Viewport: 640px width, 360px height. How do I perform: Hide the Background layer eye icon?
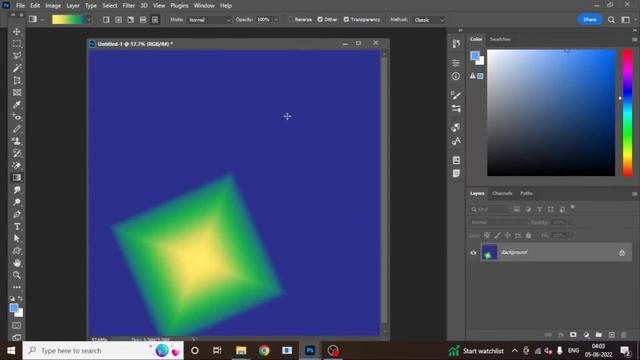click(473, 253)
